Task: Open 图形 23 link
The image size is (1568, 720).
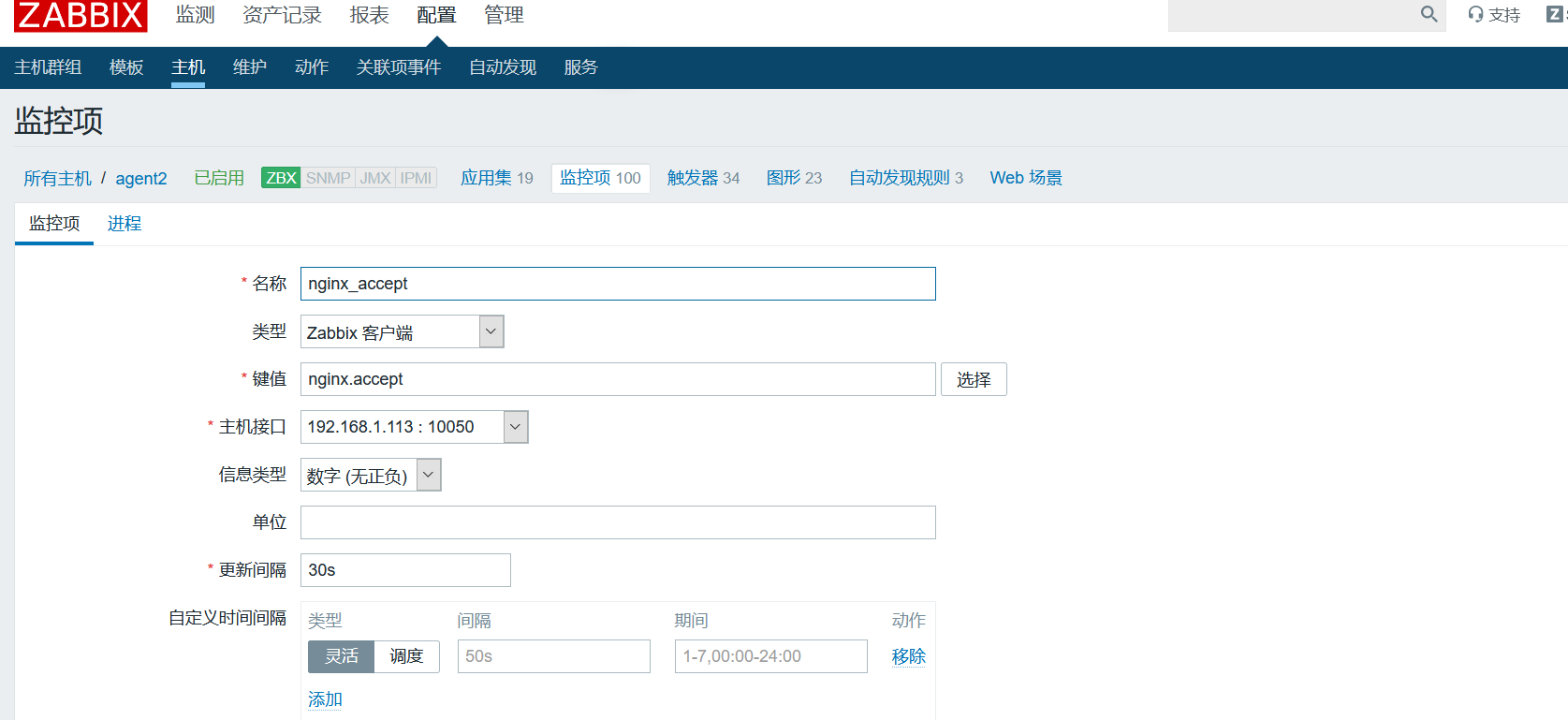Action: coord(794,178)
